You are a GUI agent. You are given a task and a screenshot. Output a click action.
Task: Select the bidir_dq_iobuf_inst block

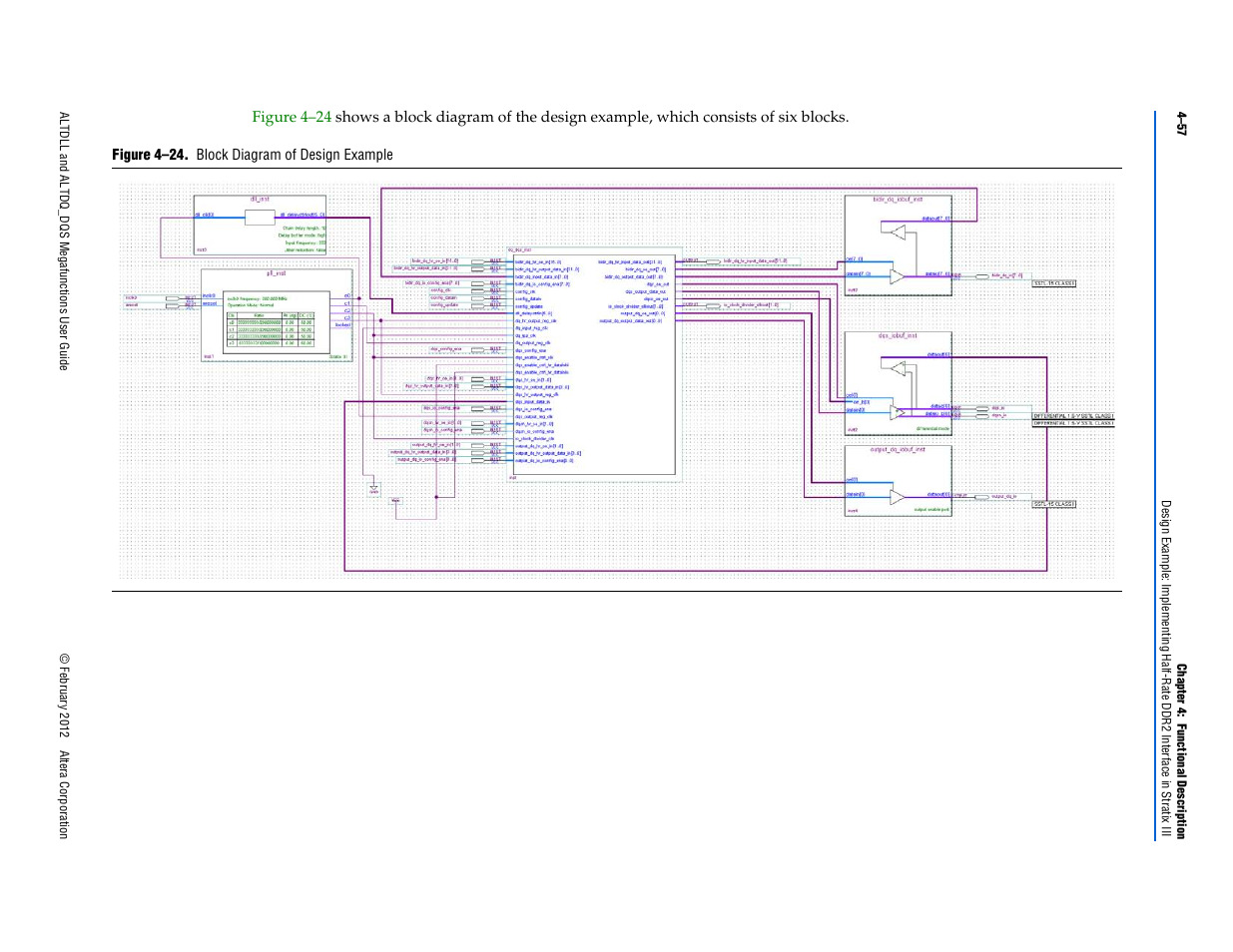pyautogui.click(x=898, y=245)
